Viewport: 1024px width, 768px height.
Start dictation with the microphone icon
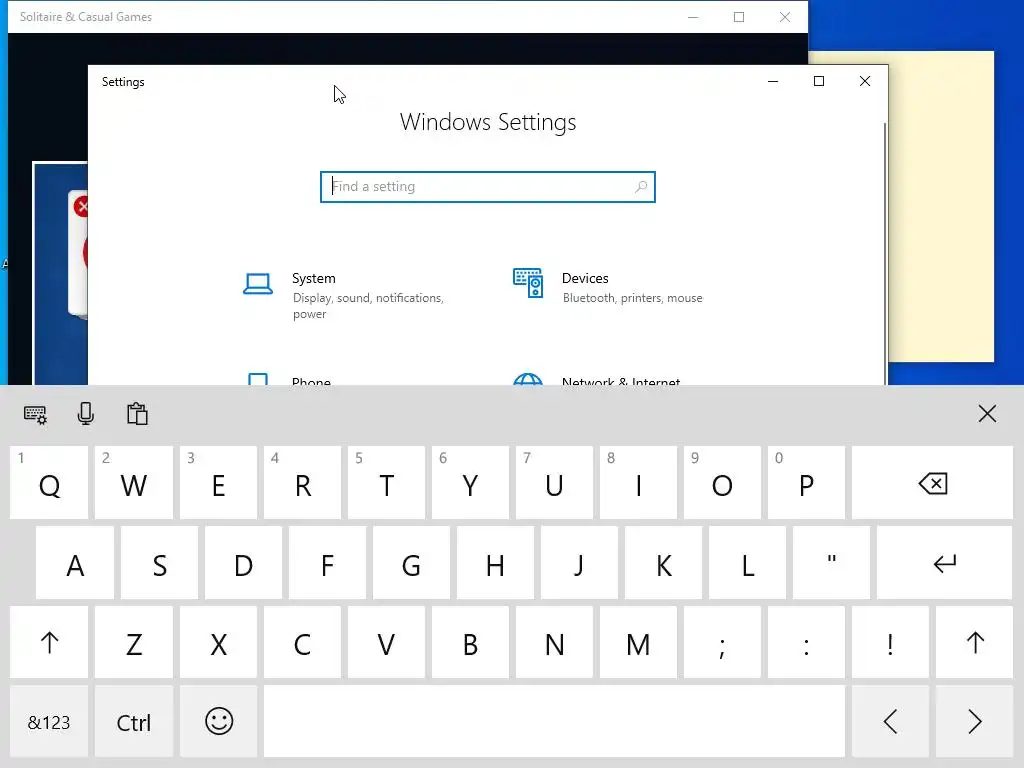86,414
